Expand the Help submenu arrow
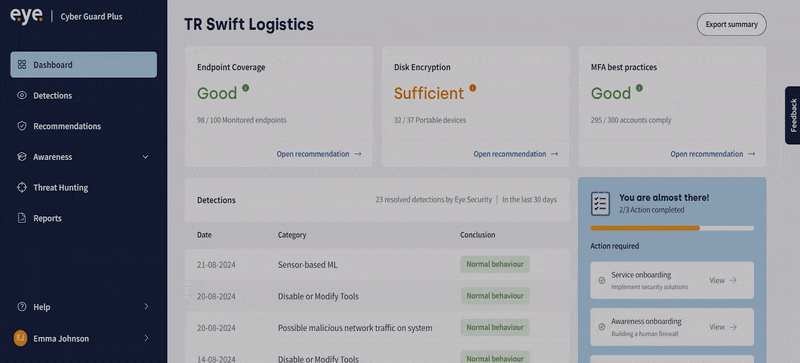 pyautogui.click(x=146, y=306)
